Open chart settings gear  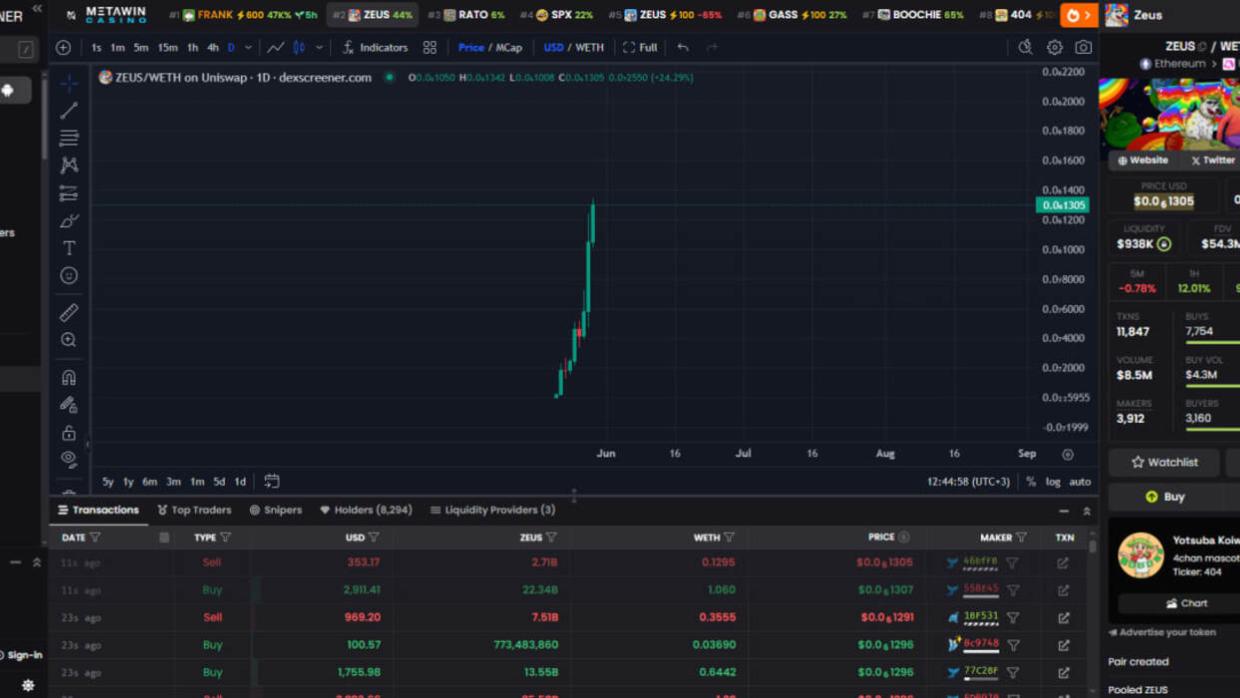point(1054,47)
